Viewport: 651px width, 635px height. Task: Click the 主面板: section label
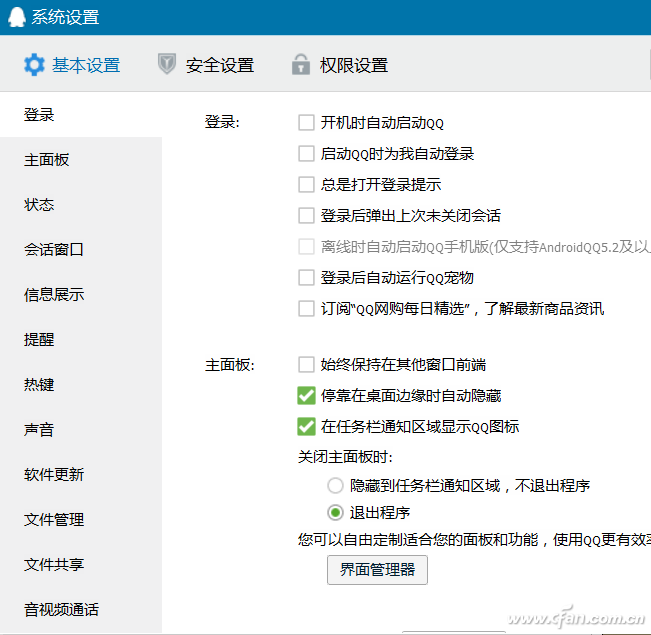[x=230, y=365]
